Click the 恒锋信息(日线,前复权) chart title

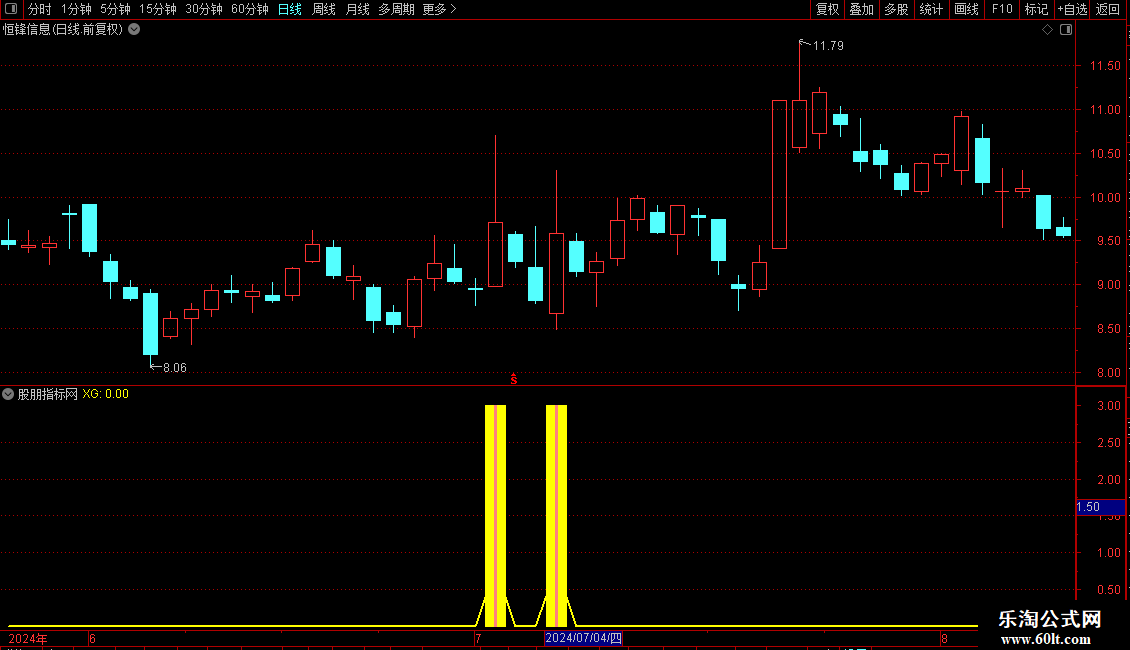pos(63,30)
